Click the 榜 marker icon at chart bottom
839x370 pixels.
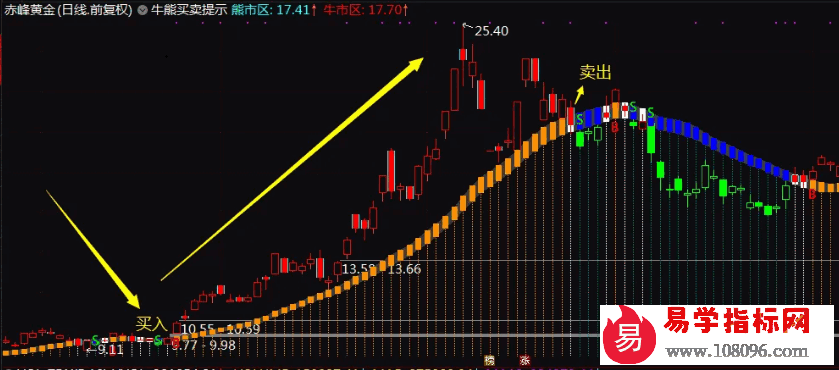pyautogui.click(x=489, y=359)
